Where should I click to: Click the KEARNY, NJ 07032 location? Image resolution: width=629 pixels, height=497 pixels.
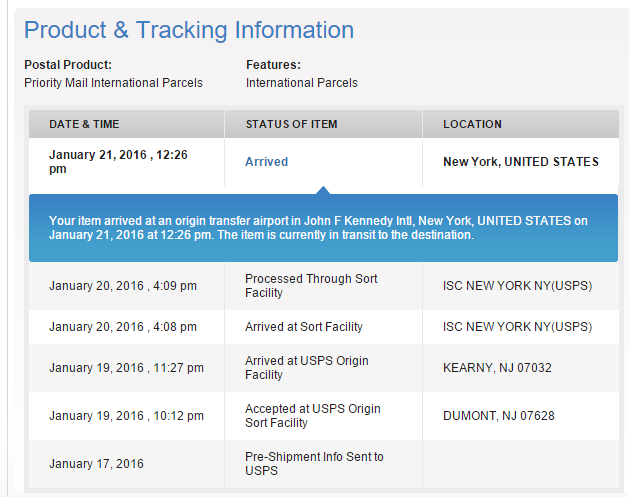(x=497, y=367)
